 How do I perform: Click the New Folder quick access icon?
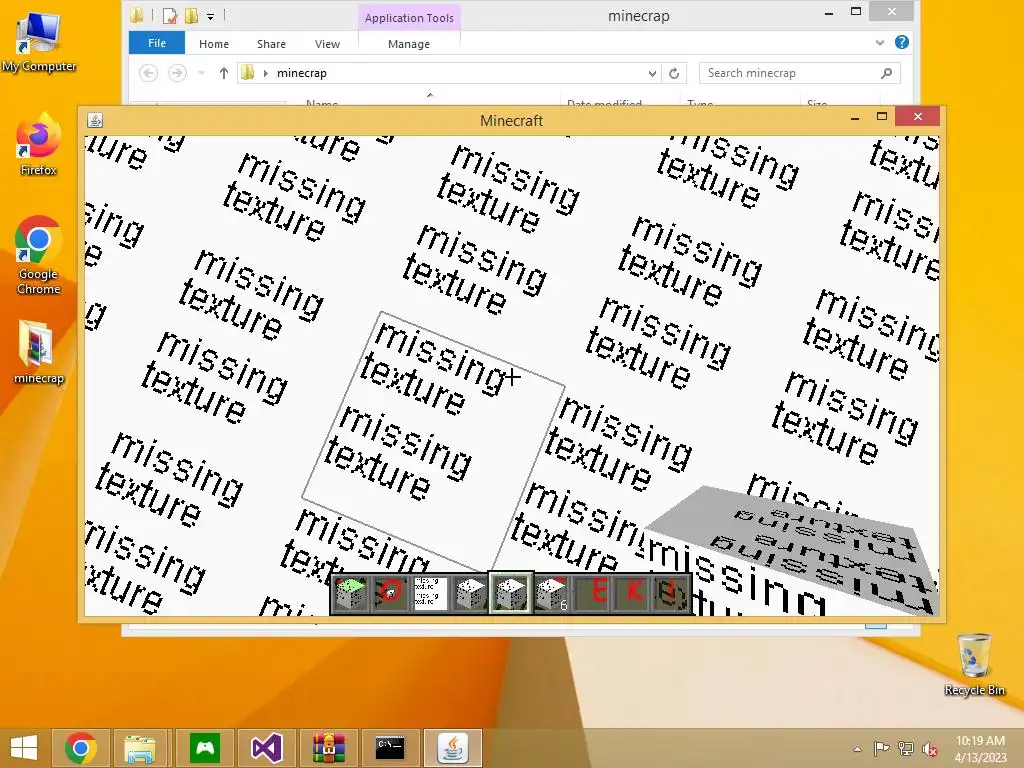click(x=191, y=16)
